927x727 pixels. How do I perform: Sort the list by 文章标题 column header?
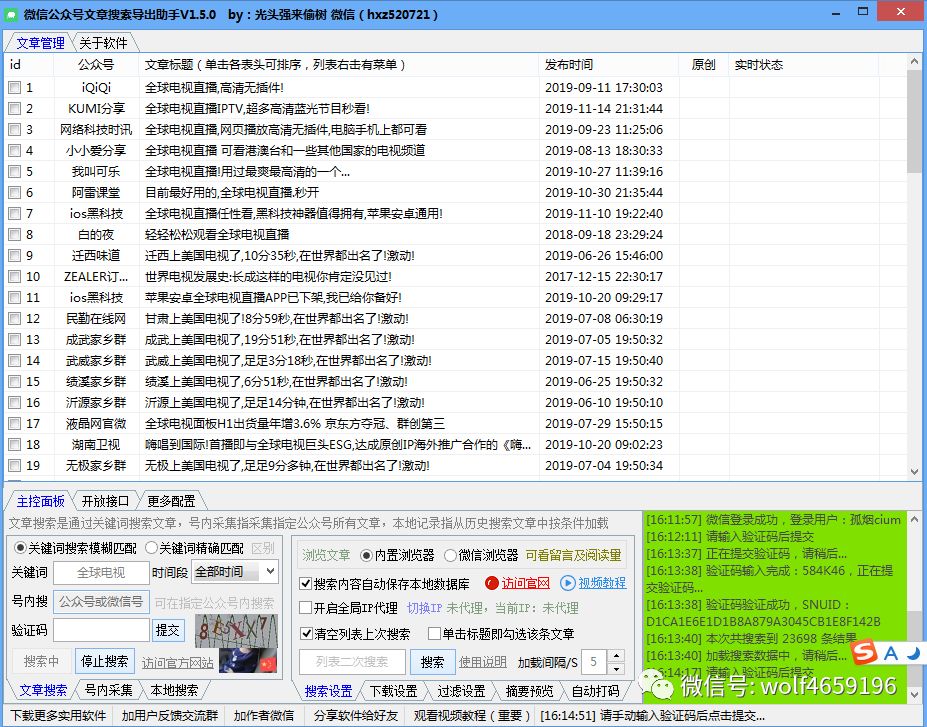tap(339, 64)
